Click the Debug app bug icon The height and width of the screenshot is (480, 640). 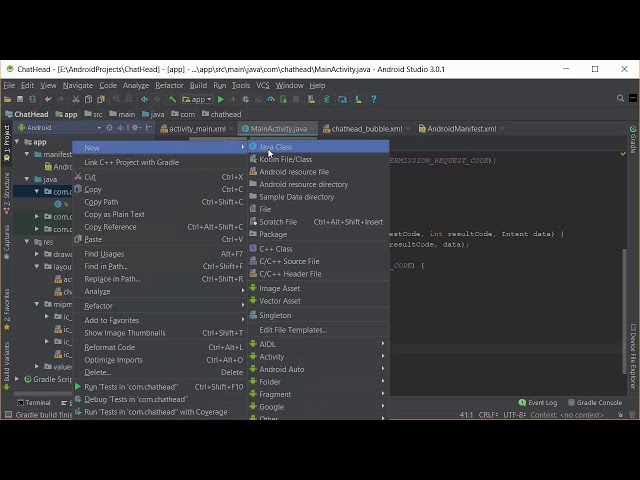click(246, 99)
